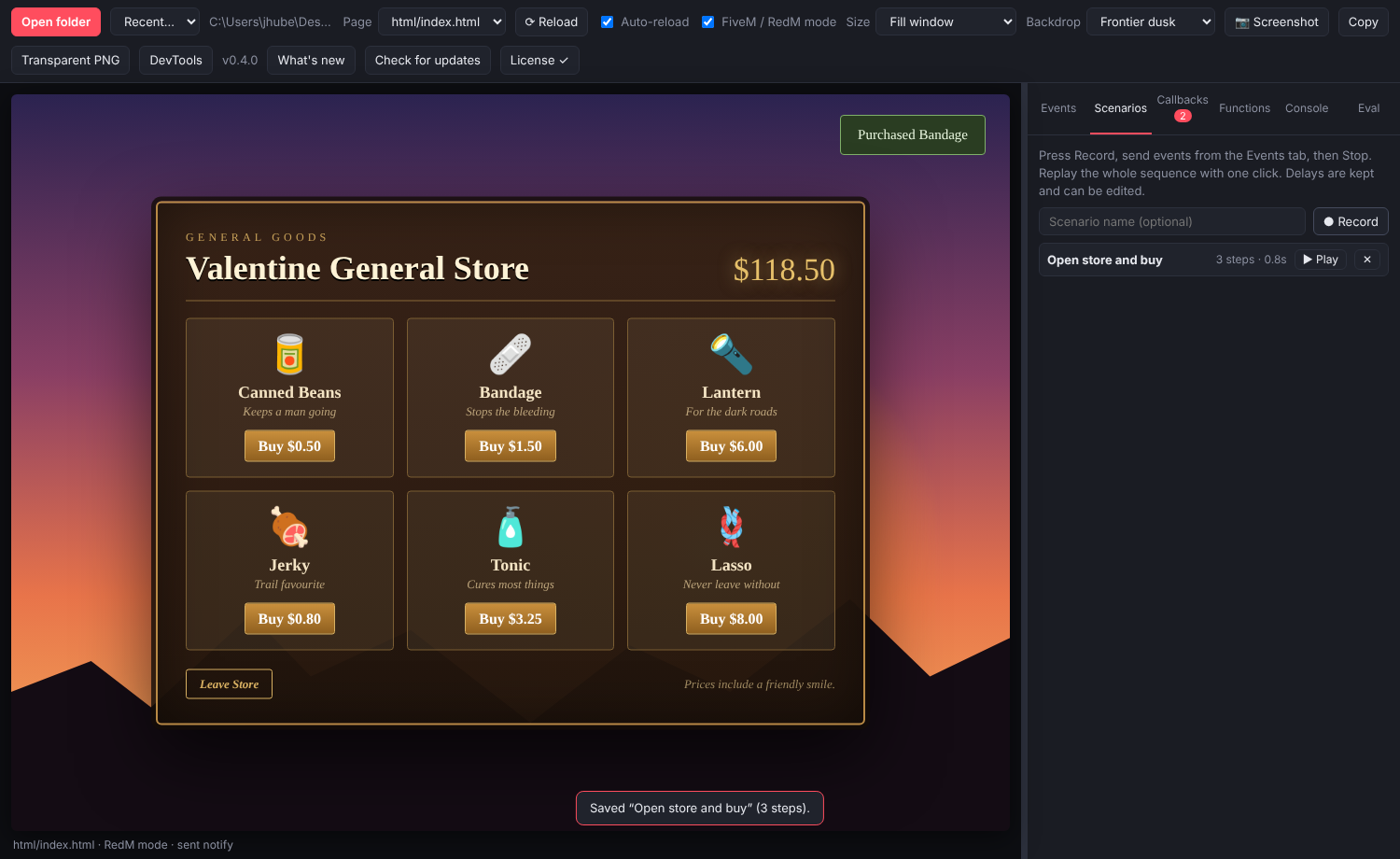The height and width of the screenshot is (859, 1400).
Task: Click the Open folder button
Action: tap(56, 21)
